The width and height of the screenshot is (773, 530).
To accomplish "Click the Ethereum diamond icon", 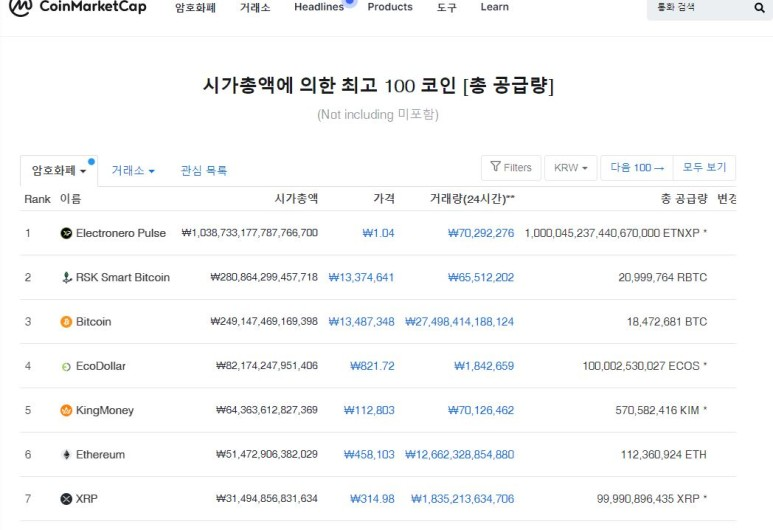I will 66,455.
